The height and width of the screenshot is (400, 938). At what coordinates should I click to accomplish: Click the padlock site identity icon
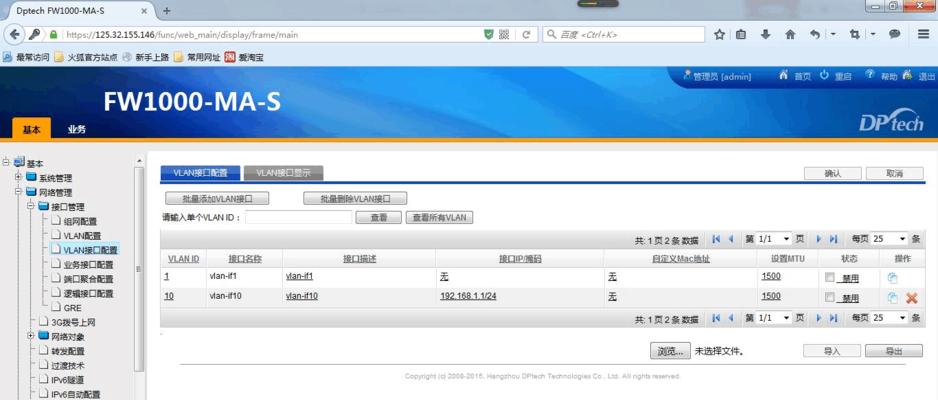53,35
